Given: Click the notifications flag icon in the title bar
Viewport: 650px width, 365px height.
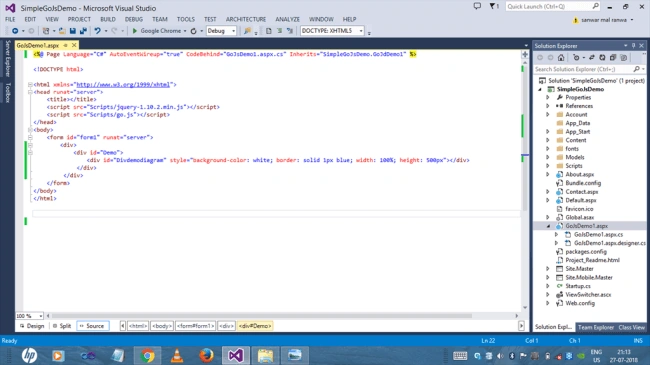Looking at the screenshot, I should pyautogui.click(x=492, y=6).
